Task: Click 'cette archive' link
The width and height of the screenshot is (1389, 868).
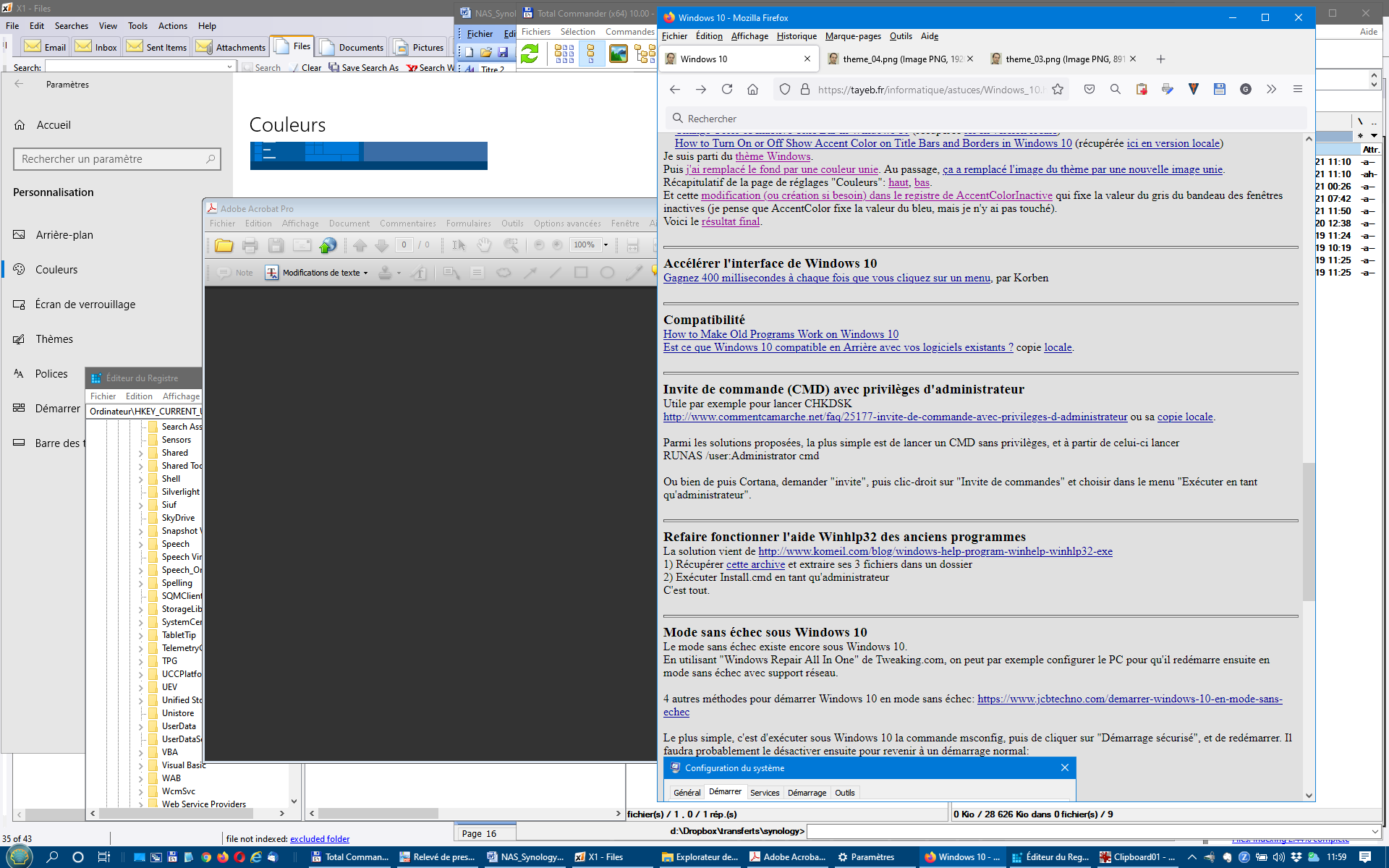Action: [x=755, y=564]
